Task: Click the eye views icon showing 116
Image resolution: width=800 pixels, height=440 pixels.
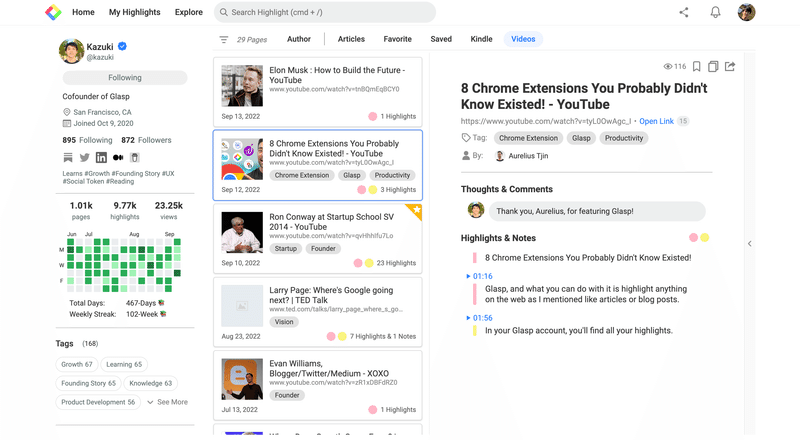Action: (667, 66)
